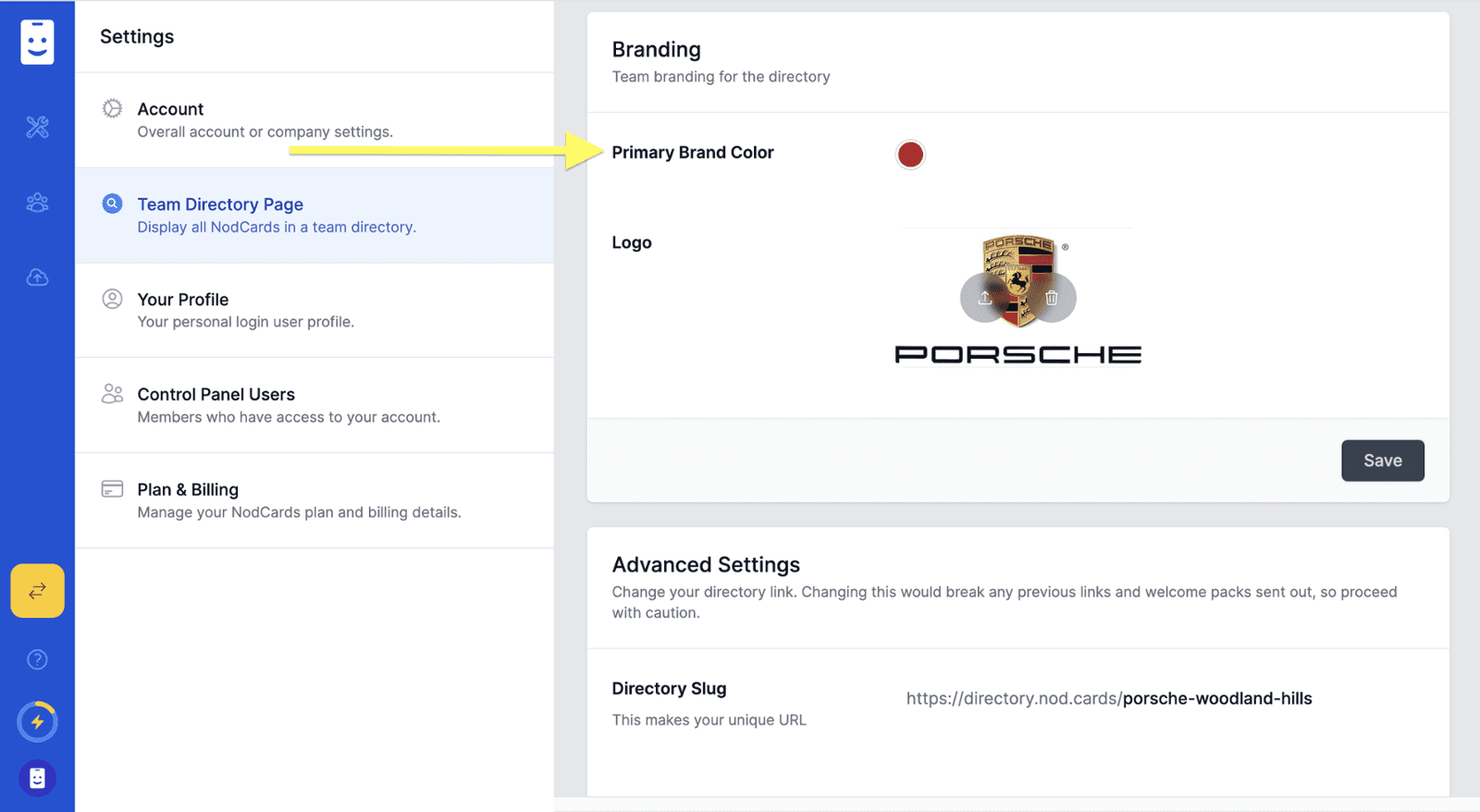Go to Your Profile settings

[x=314, y=310]
